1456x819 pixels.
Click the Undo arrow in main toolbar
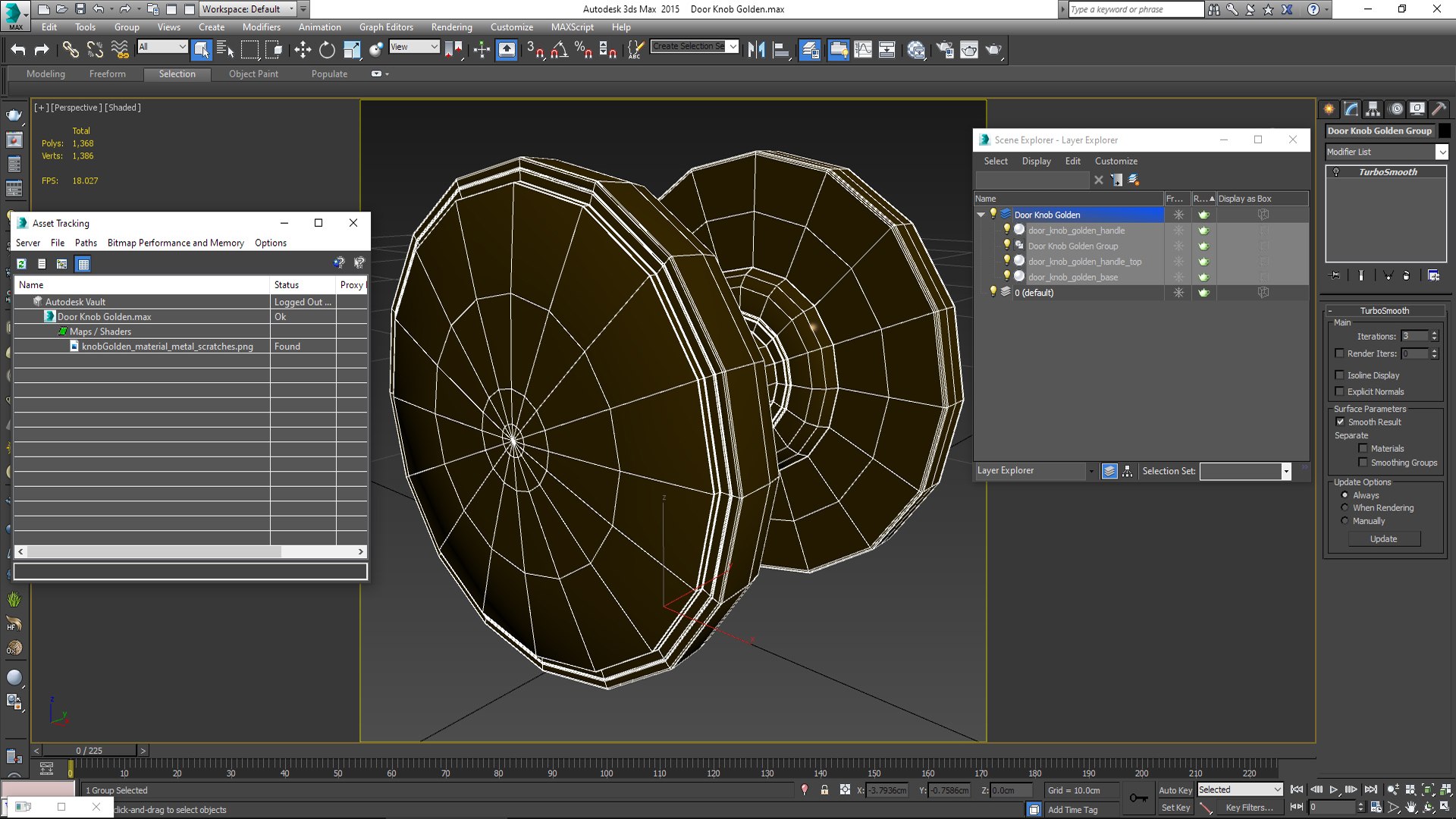[x=18, y=50]
